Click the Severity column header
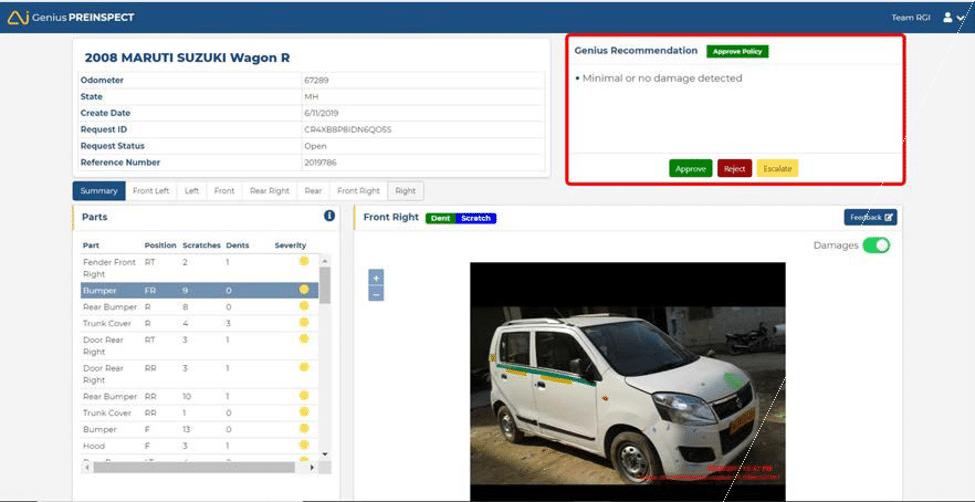The height and width of the screenshot is (502, 975). 290,246
